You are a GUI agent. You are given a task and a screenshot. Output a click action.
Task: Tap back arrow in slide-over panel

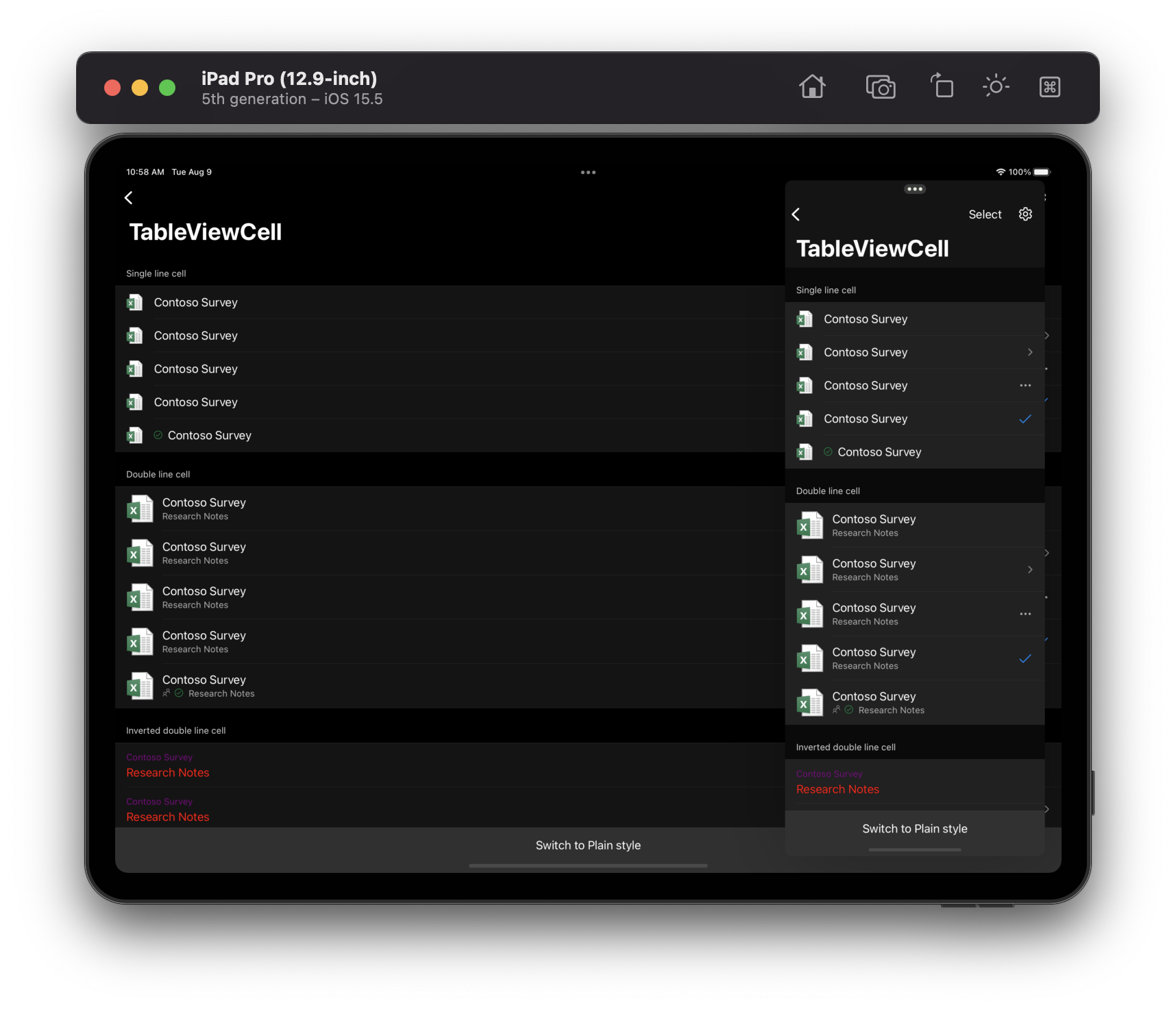(x=796, y=214)
